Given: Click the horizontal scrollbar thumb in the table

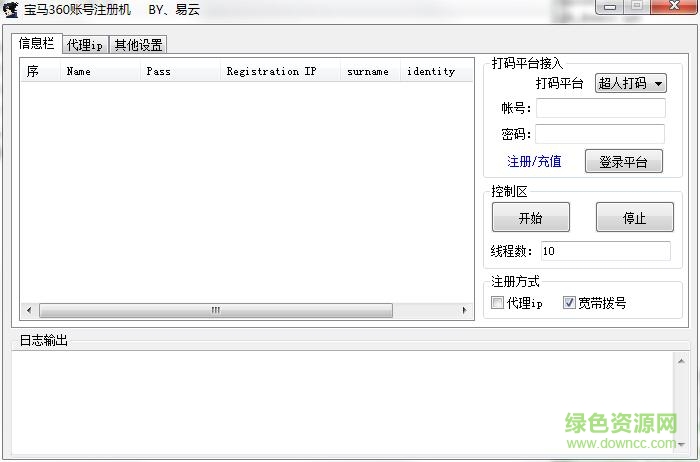Looking at the screenshot, I should [216, 310].
